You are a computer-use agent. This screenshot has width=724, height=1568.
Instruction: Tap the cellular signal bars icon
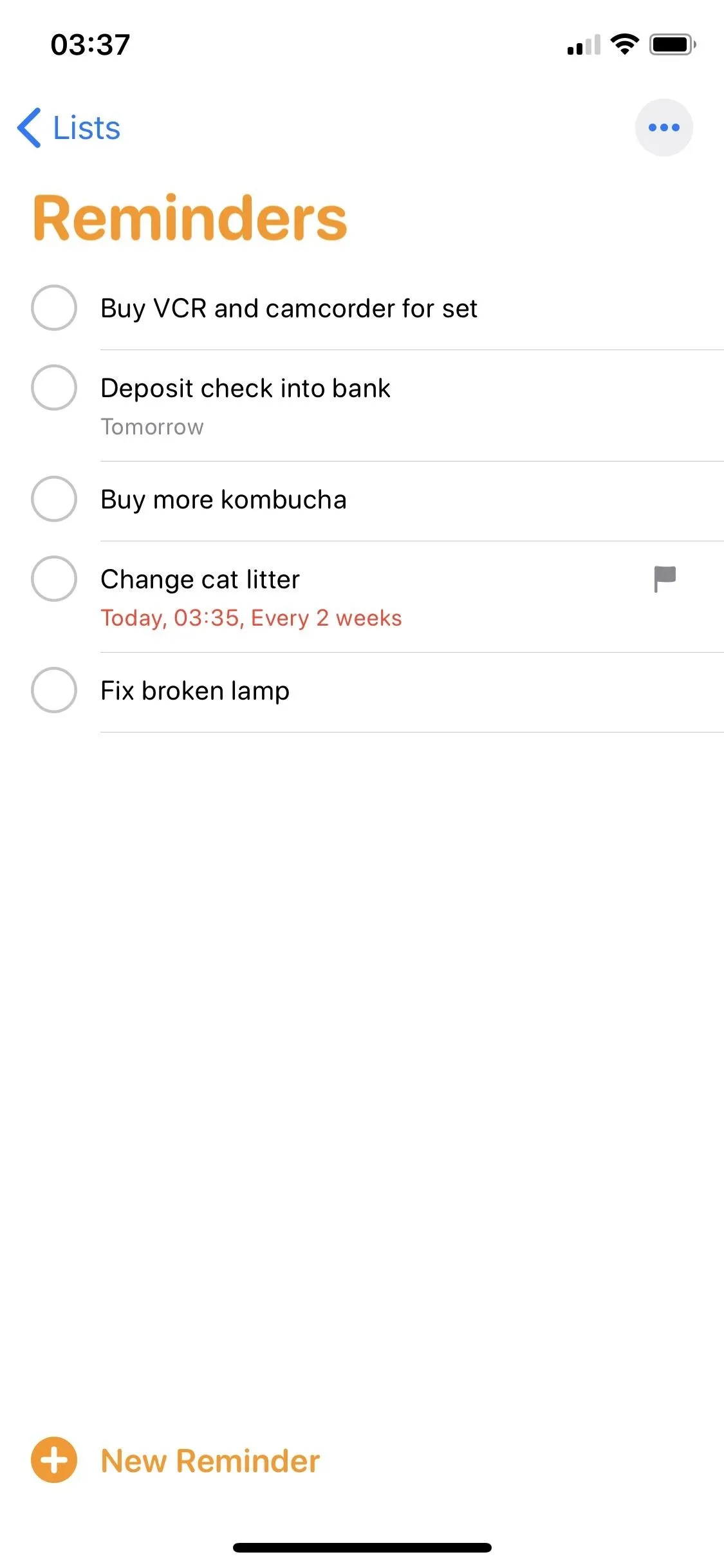click(x=584, y=44)
